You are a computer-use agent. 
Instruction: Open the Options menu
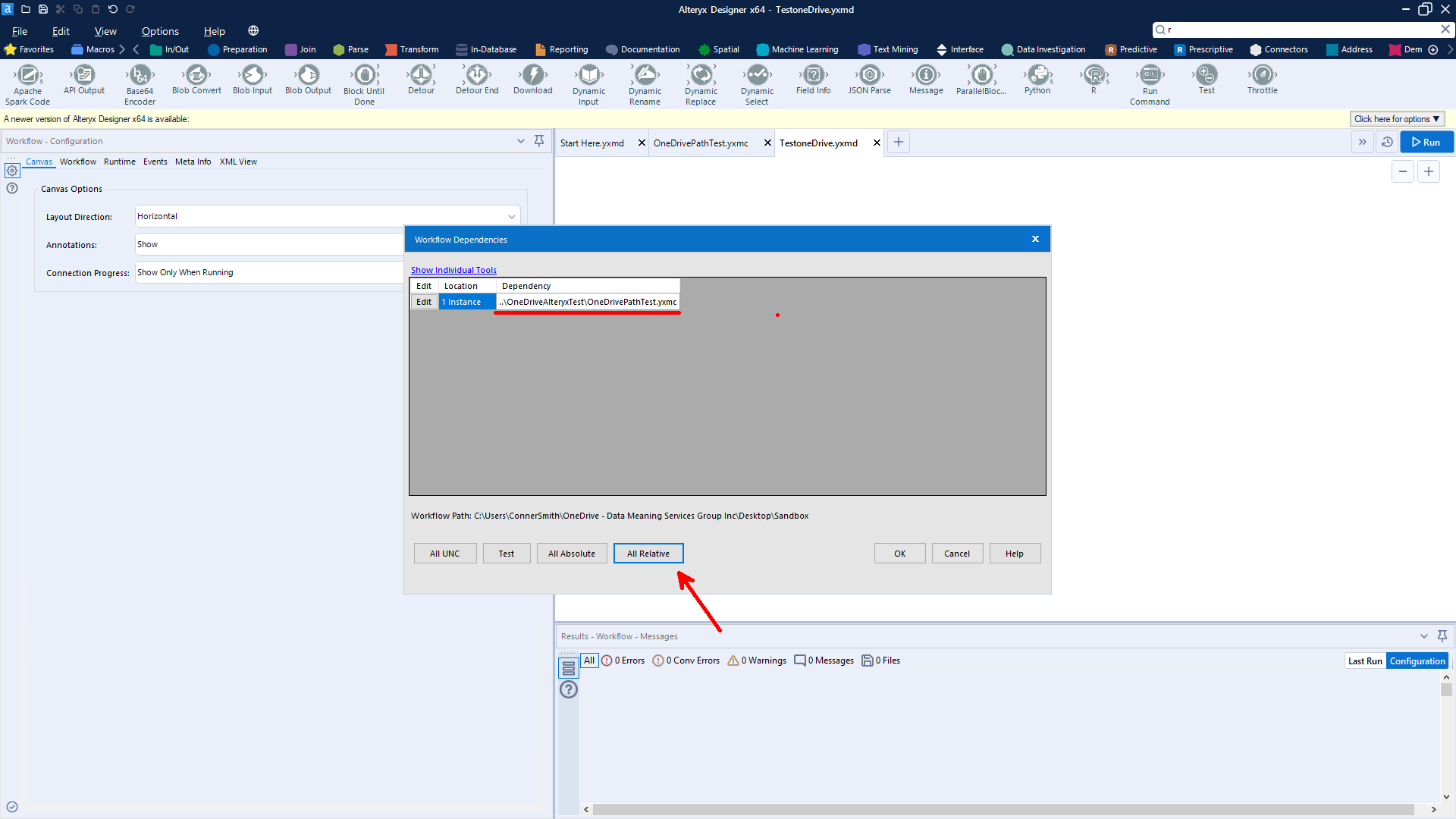point(160,31)
